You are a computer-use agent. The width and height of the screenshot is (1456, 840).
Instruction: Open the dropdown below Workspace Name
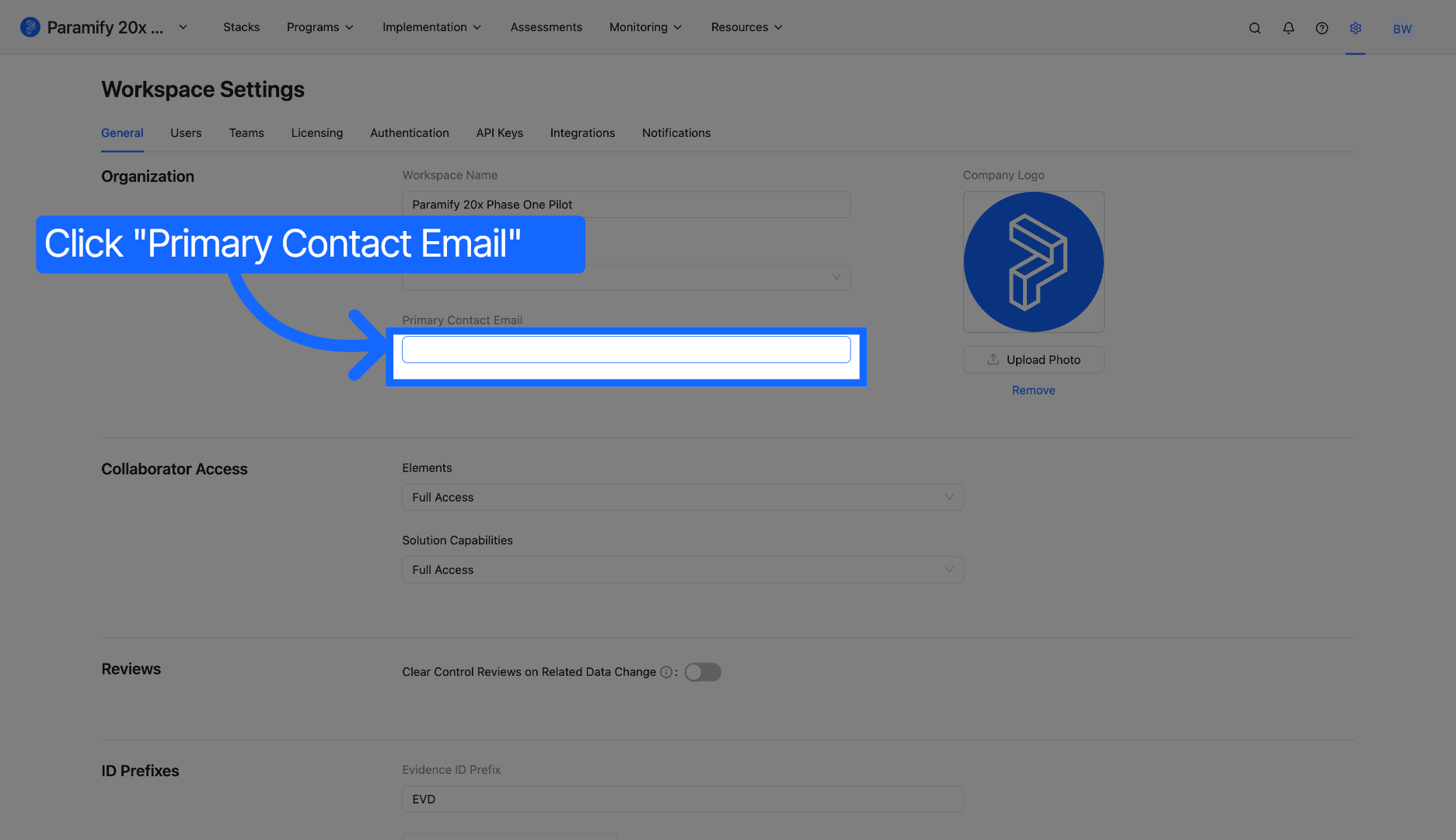[x=626, y=277]
